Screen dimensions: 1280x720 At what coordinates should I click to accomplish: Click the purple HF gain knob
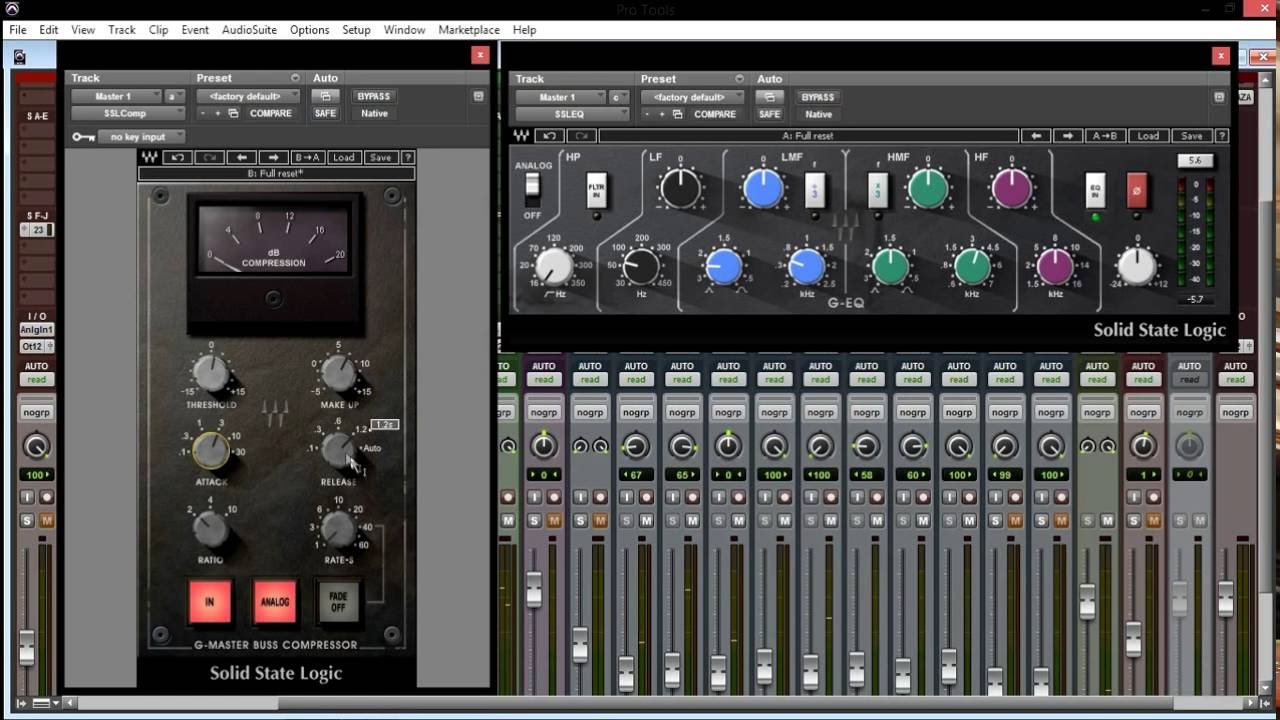click(1011, 189)
